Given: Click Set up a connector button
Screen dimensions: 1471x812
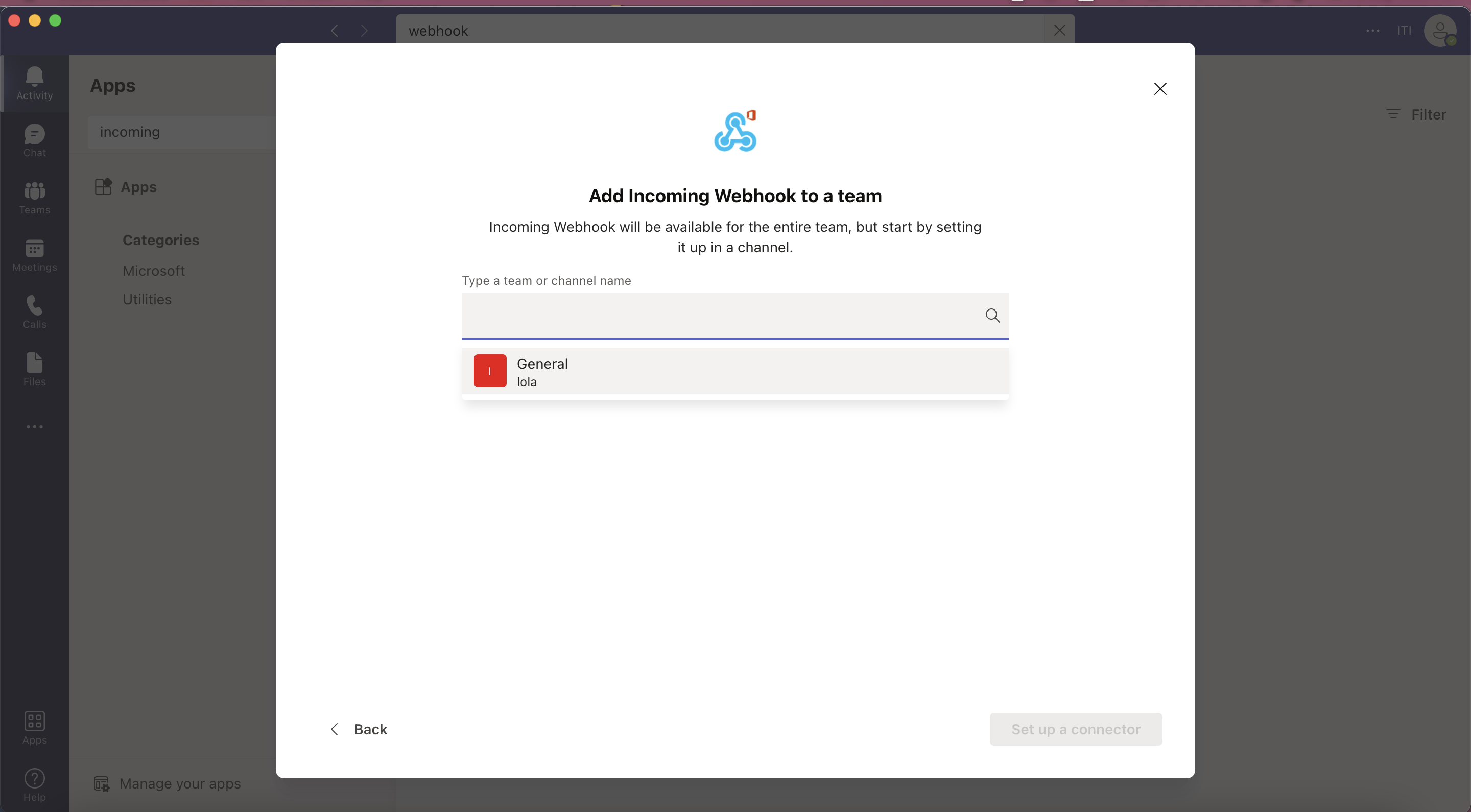Looking at the screenshot, I should (1075, 729).
